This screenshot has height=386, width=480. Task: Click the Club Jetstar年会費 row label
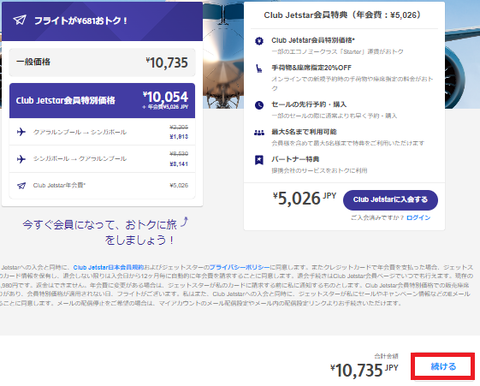59,185
